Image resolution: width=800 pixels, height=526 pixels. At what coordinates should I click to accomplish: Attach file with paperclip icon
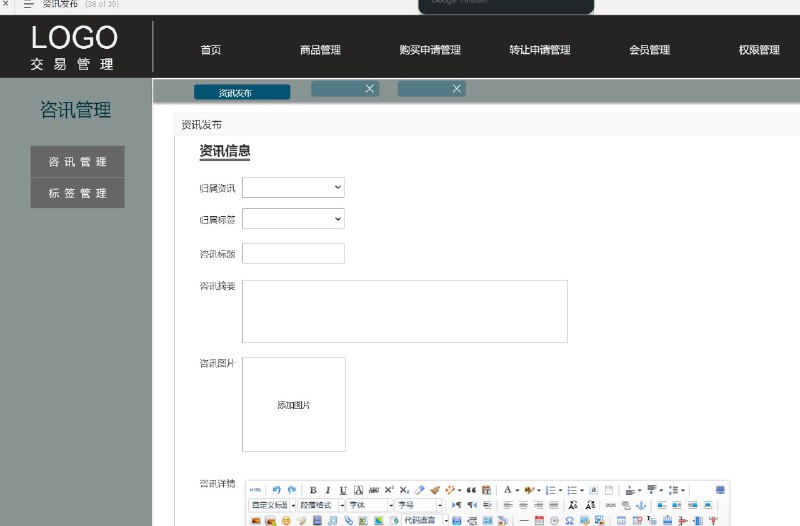click(348, 520)
